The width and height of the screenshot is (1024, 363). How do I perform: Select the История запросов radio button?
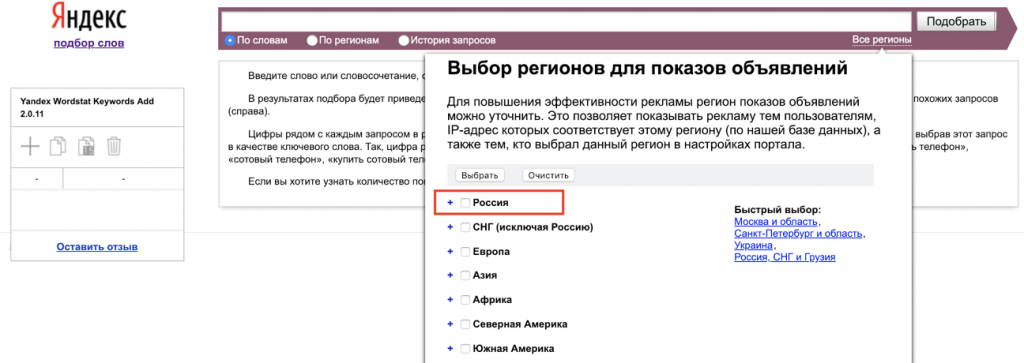[x=404, y=40]
